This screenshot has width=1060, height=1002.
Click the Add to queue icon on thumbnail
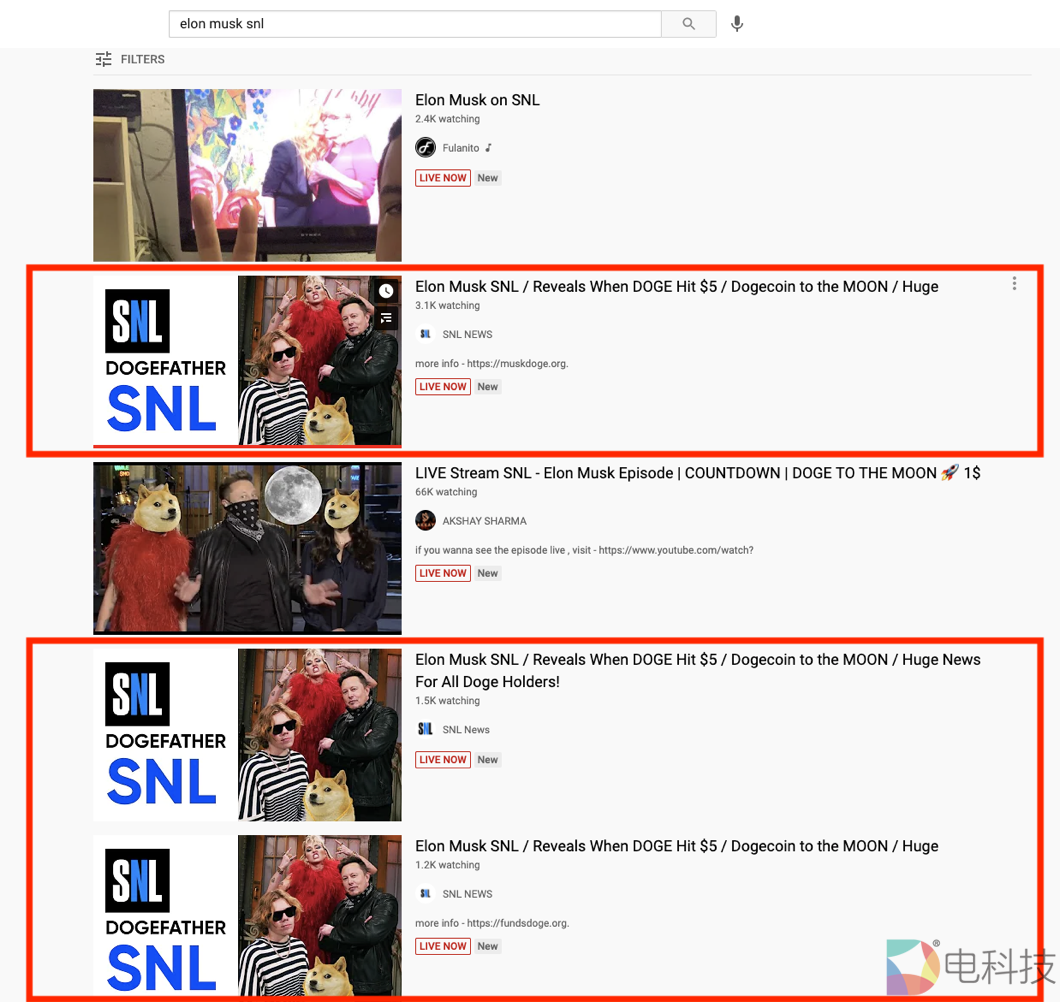pyautogui.click(x=386, y=318)
